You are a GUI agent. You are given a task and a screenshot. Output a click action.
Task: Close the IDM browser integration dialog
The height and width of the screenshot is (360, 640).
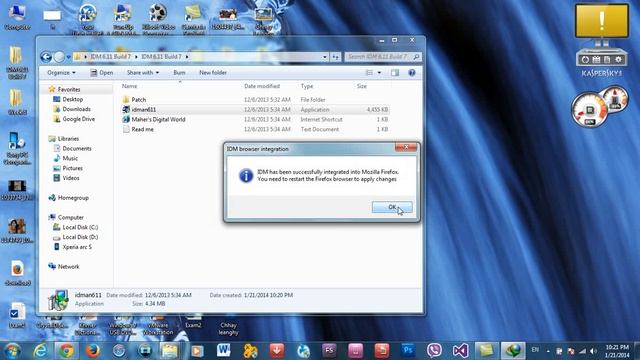406,147
